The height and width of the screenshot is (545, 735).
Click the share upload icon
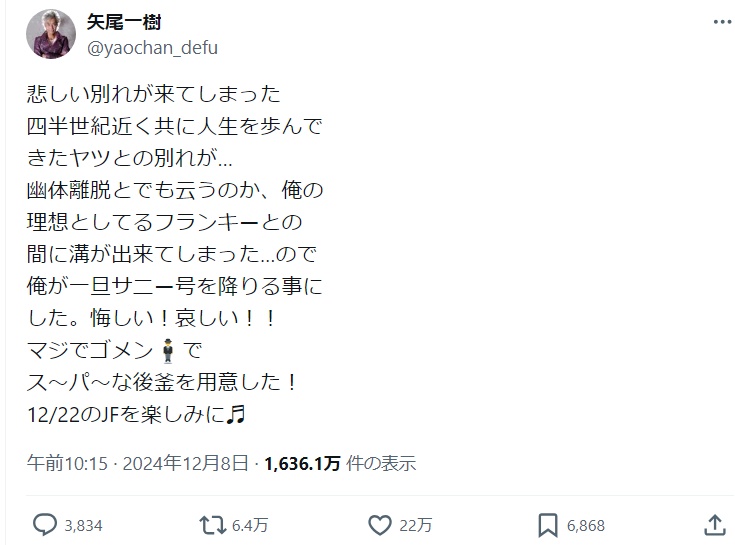click(714, 523)
